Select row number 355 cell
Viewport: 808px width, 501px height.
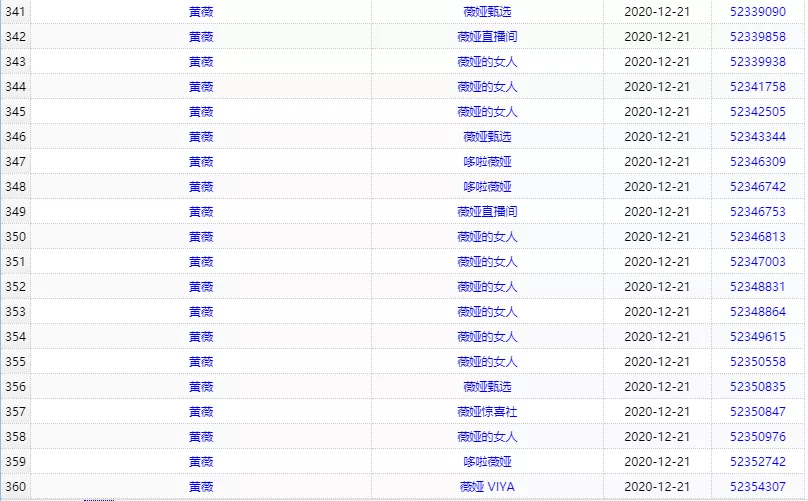15,362
